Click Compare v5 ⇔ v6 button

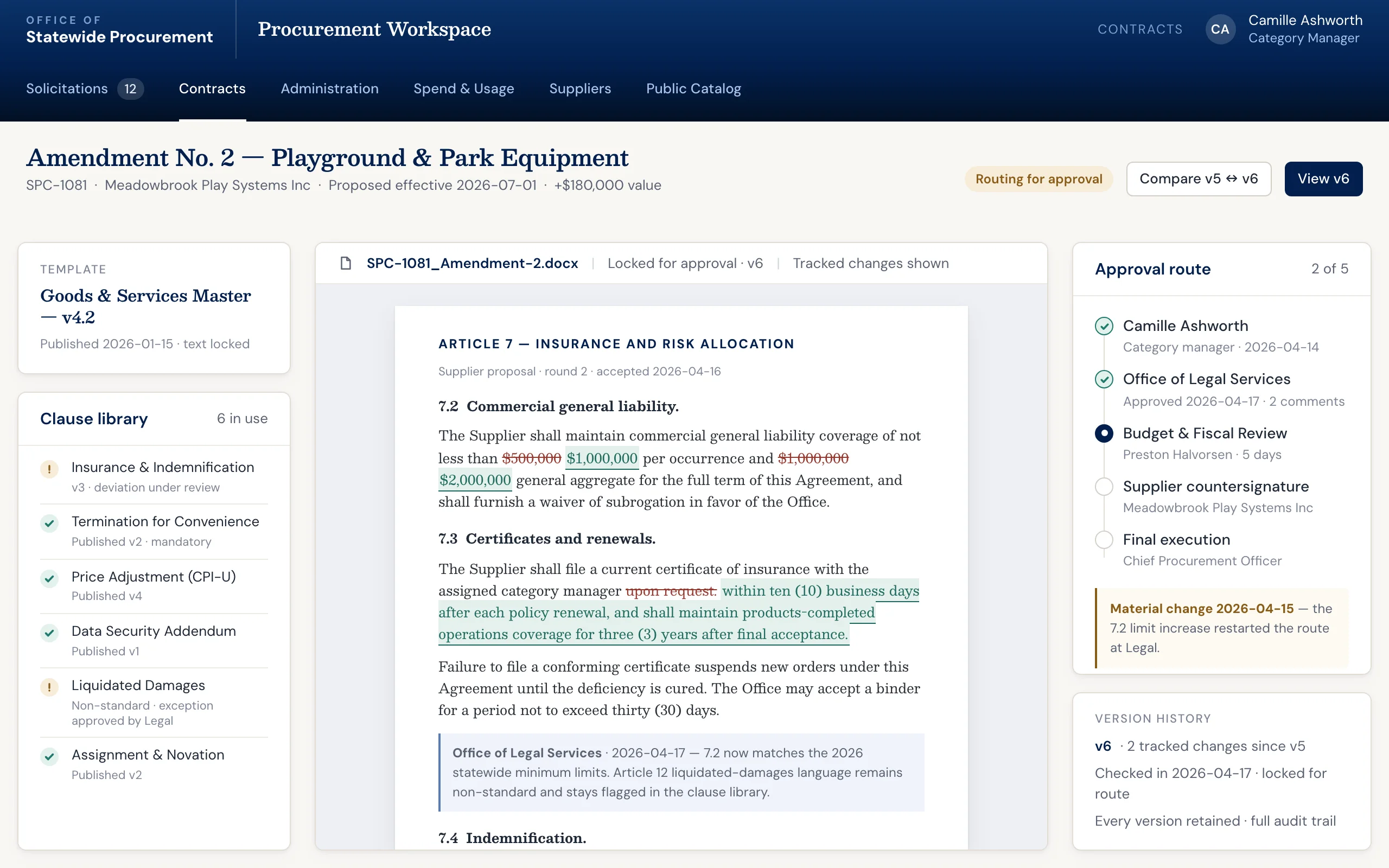coord(1199,179)
